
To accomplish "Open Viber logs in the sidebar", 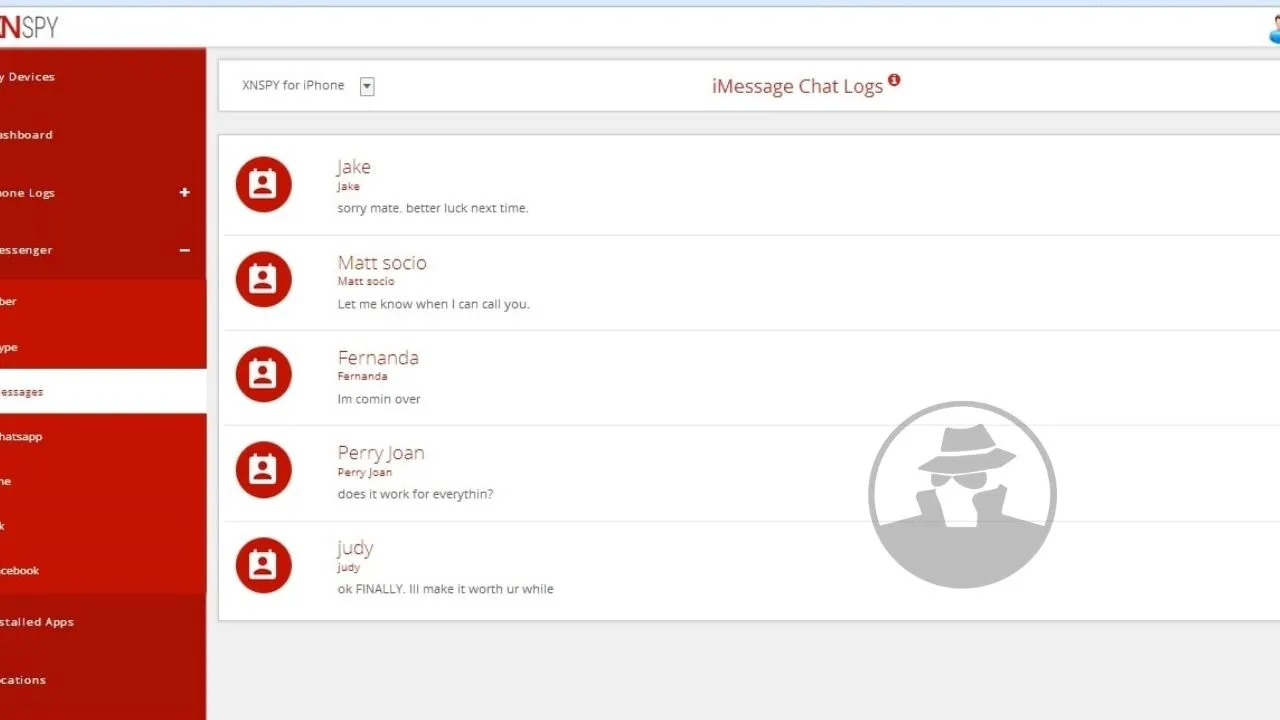I will click(8, 301).
